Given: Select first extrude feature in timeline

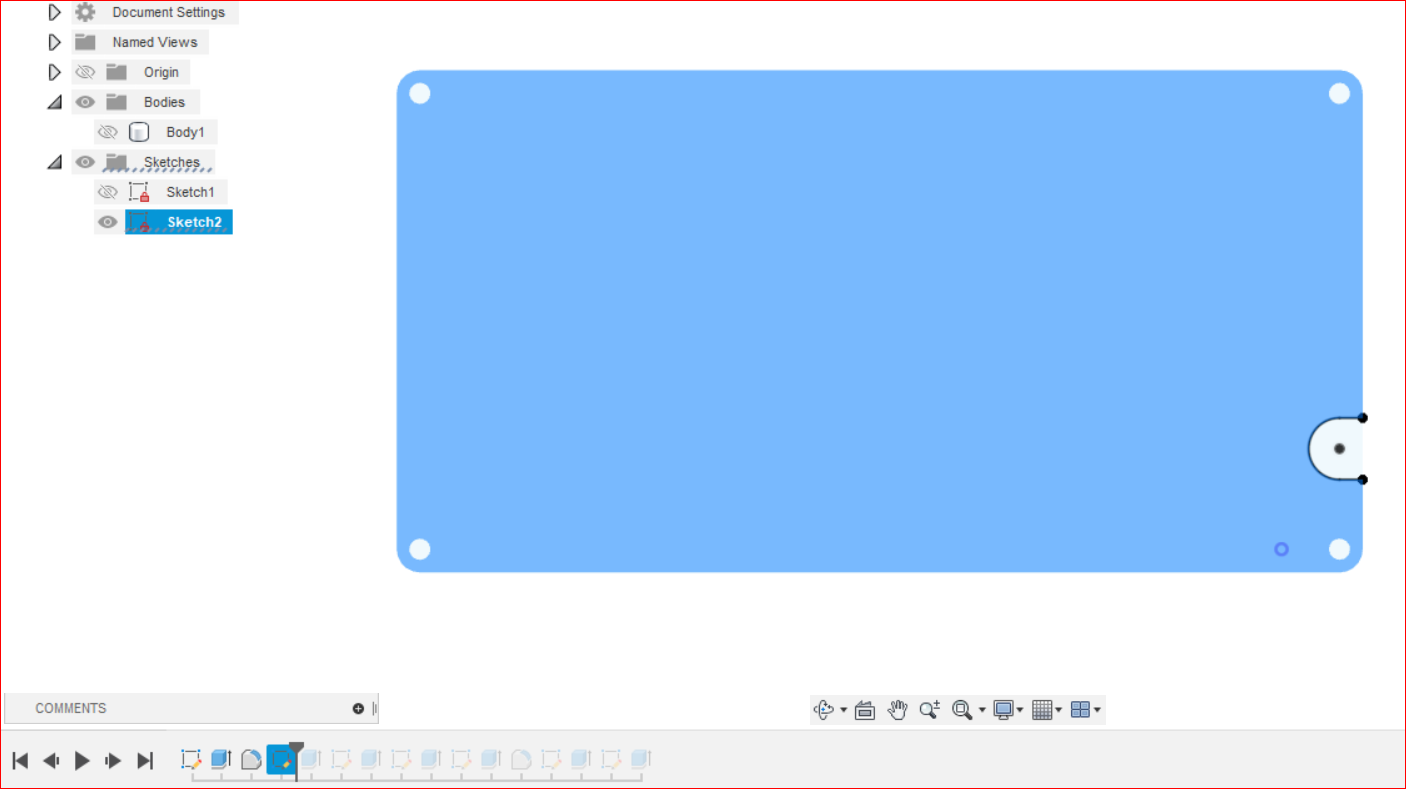Looking at the screenshot, I should pyautogui.click(x=221, y=759).
